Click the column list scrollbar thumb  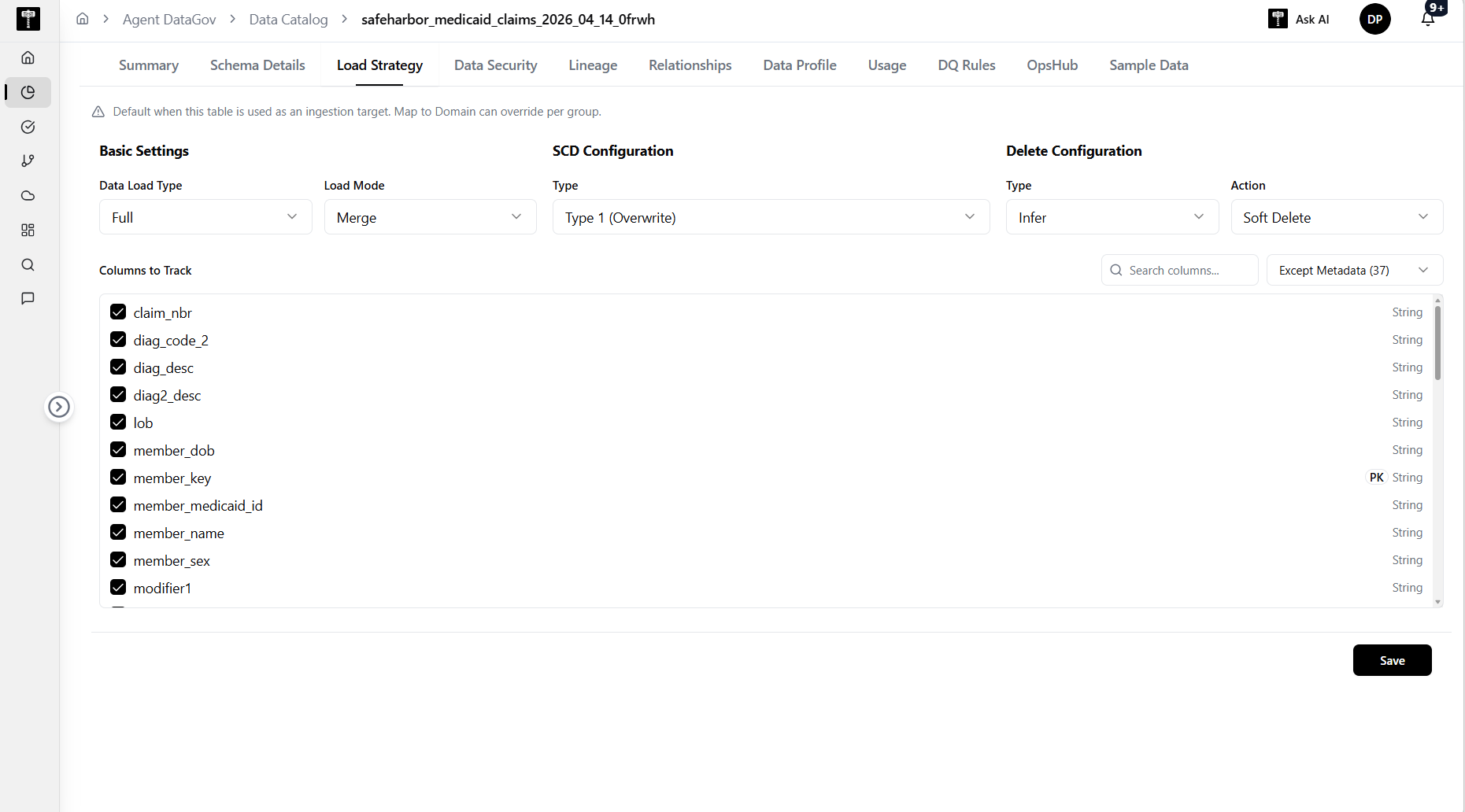[x=1437, y=343]
